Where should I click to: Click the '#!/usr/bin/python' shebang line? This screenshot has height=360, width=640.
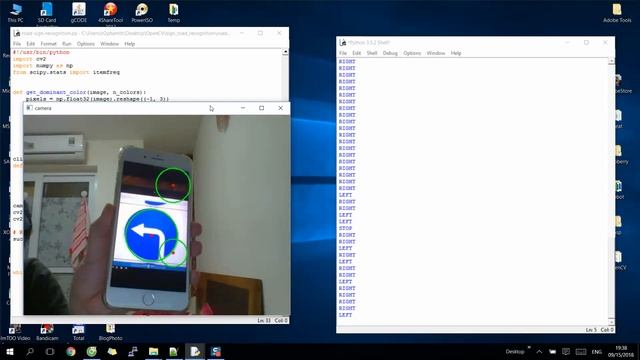click(x=41, y=52)
